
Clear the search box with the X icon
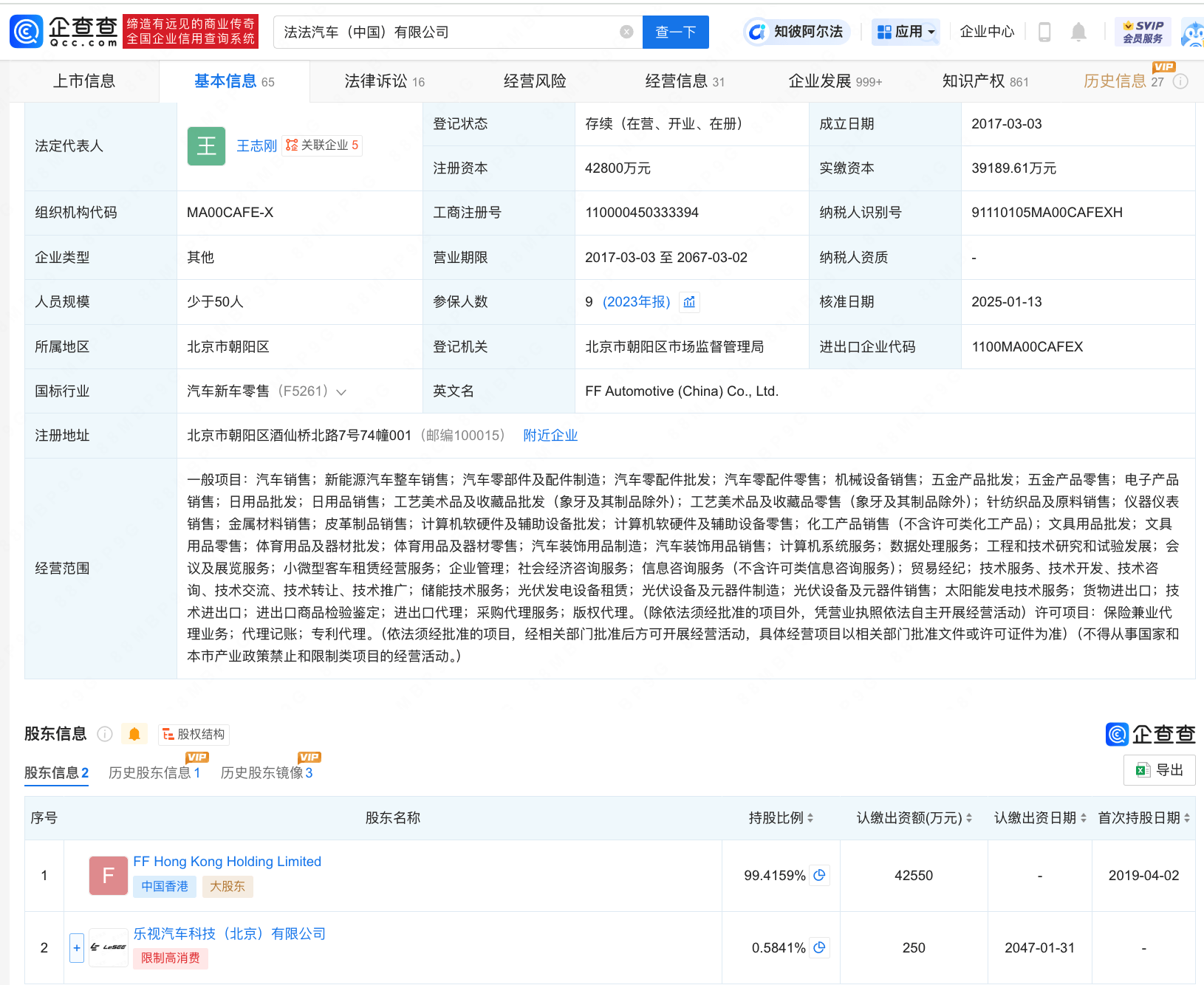click(x=626, y=32)
